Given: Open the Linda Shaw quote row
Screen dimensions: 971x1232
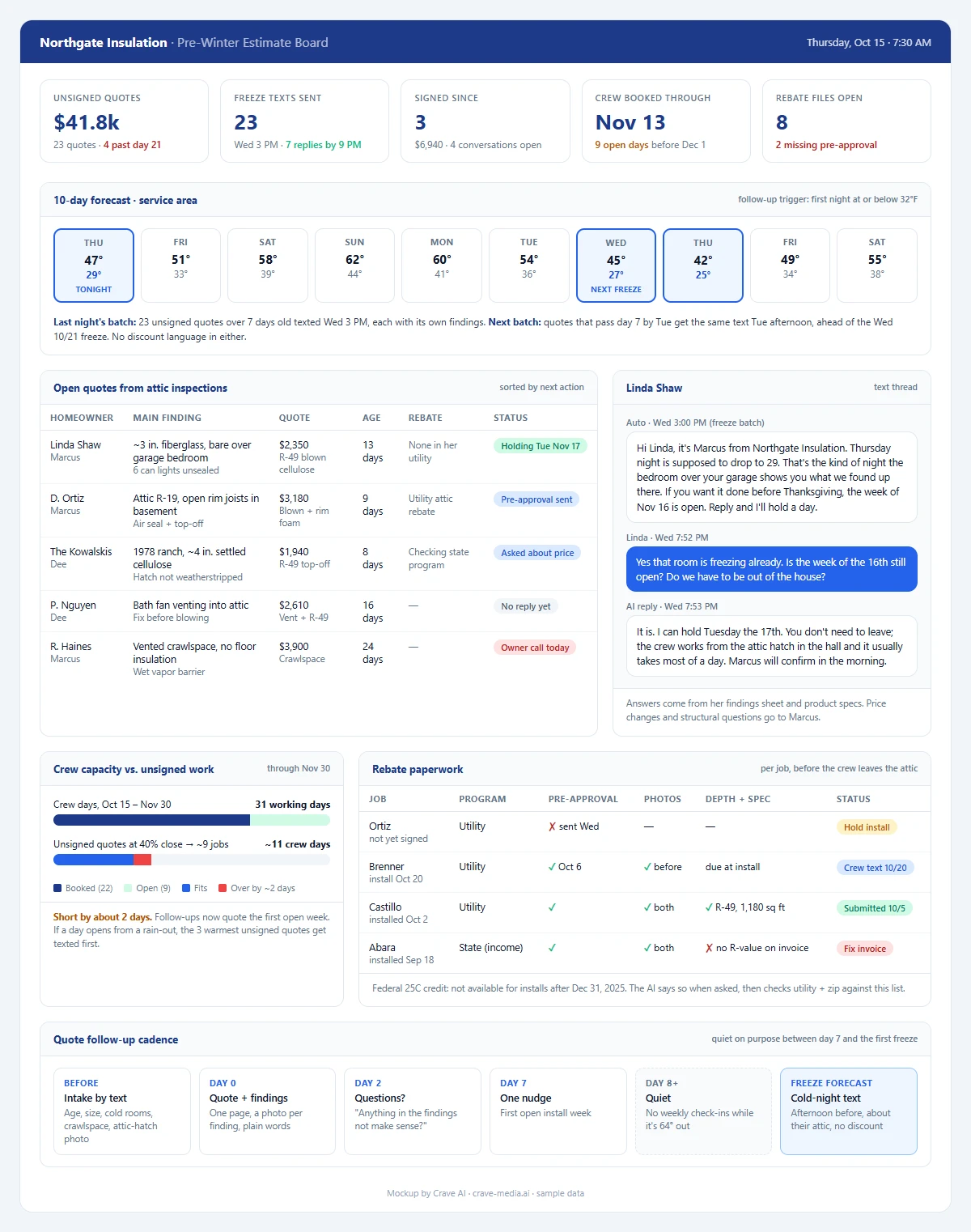Looking at the screenshot, I should pos(319,457).
